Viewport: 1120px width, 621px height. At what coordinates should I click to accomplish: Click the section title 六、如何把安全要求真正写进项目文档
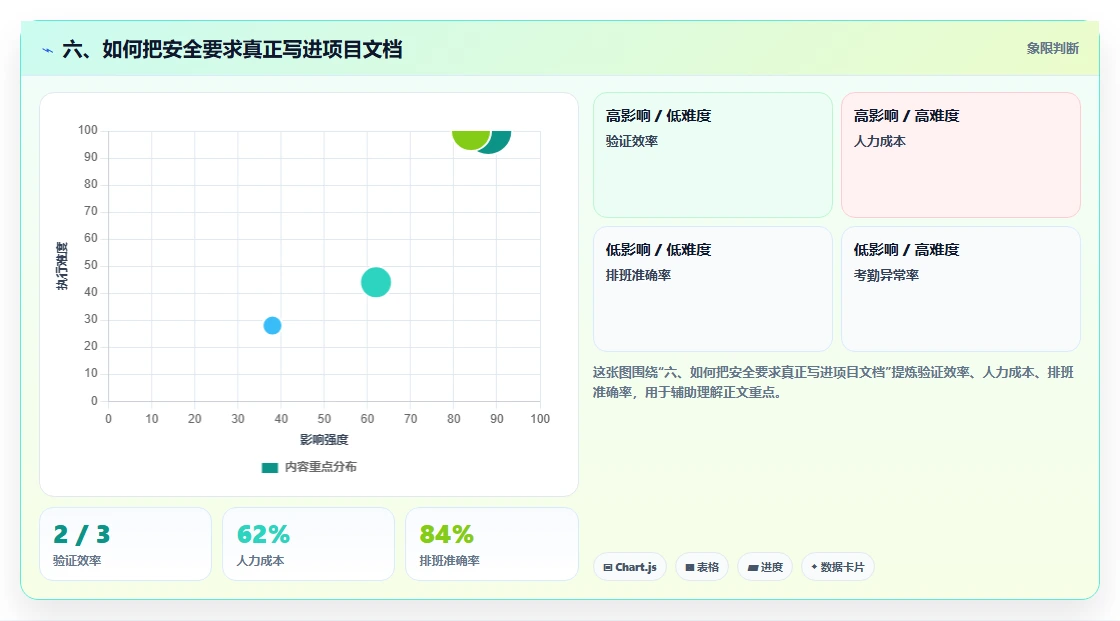(x=232, y=49)
